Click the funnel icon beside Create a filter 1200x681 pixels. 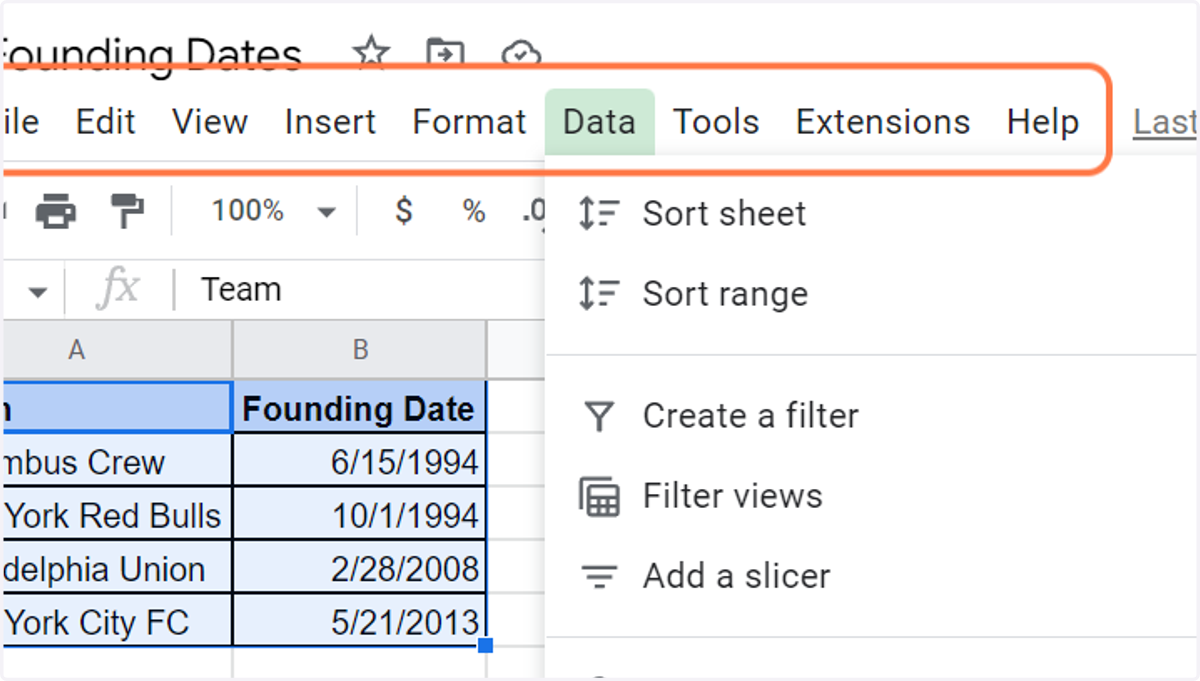[x=599, y=416]
